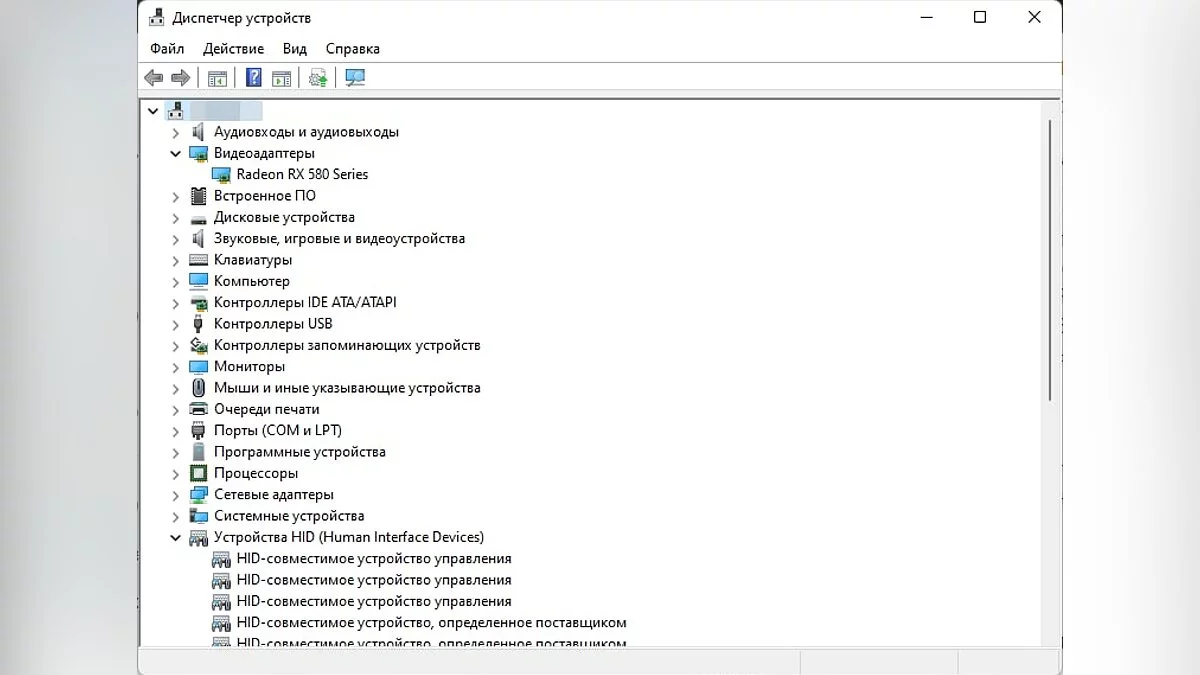Click the chip icon beside Встроенное ПО
1200x675 pixels.
point(198,196)
